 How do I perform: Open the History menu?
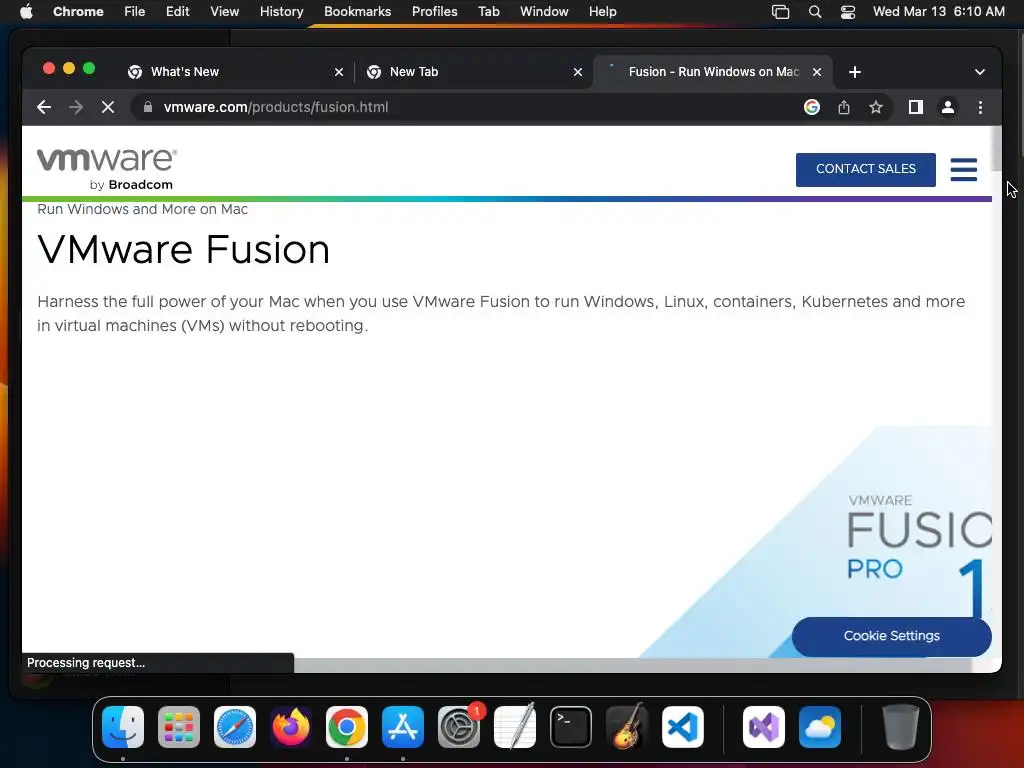(281, 11)
